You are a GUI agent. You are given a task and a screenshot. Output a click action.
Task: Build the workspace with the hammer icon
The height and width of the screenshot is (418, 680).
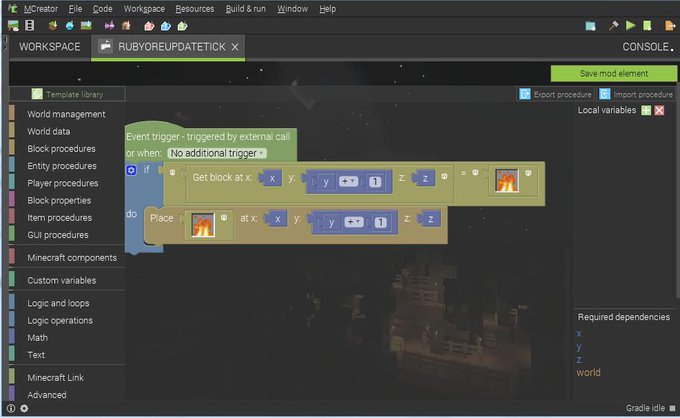point(613,26)
